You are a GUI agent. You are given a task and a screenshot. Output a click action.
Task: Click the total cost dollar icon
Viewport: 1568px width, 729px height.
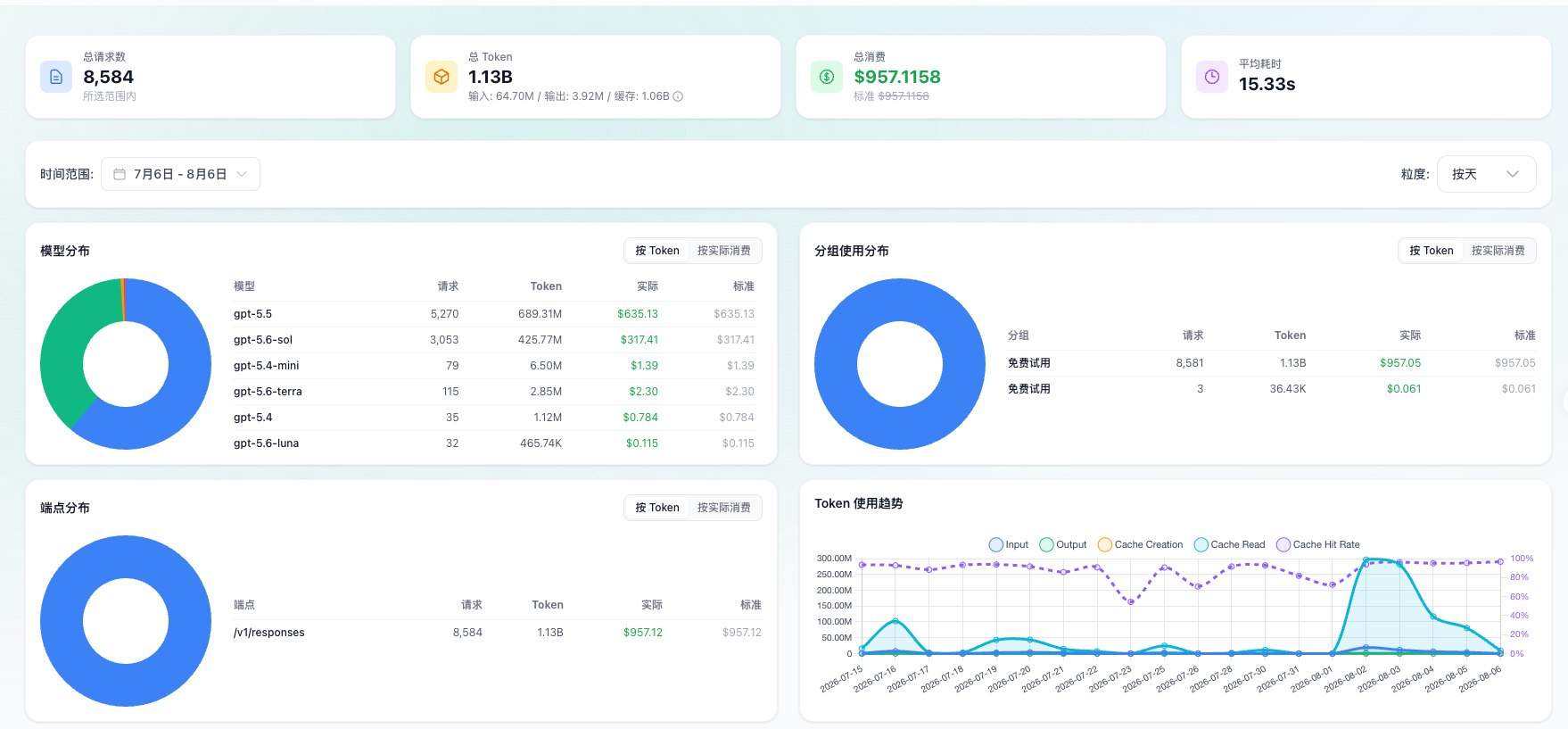(x=827, y=77)
